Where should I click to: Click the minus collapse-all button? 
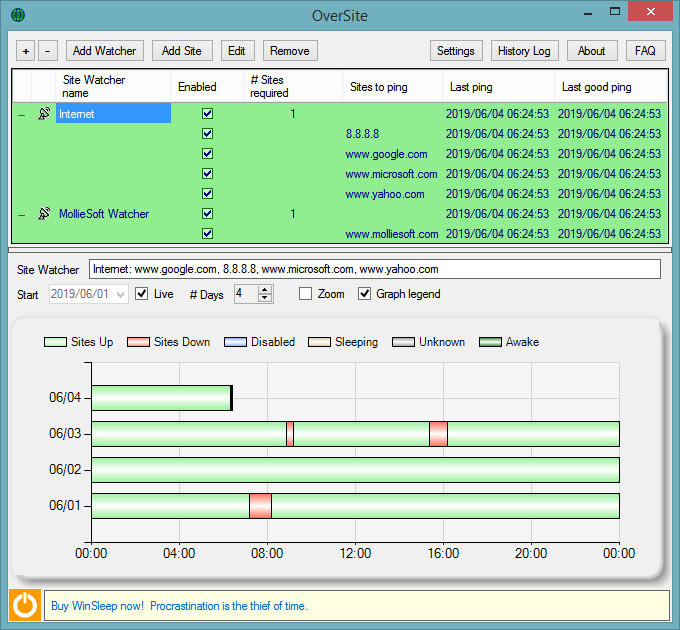click(48, 51)
